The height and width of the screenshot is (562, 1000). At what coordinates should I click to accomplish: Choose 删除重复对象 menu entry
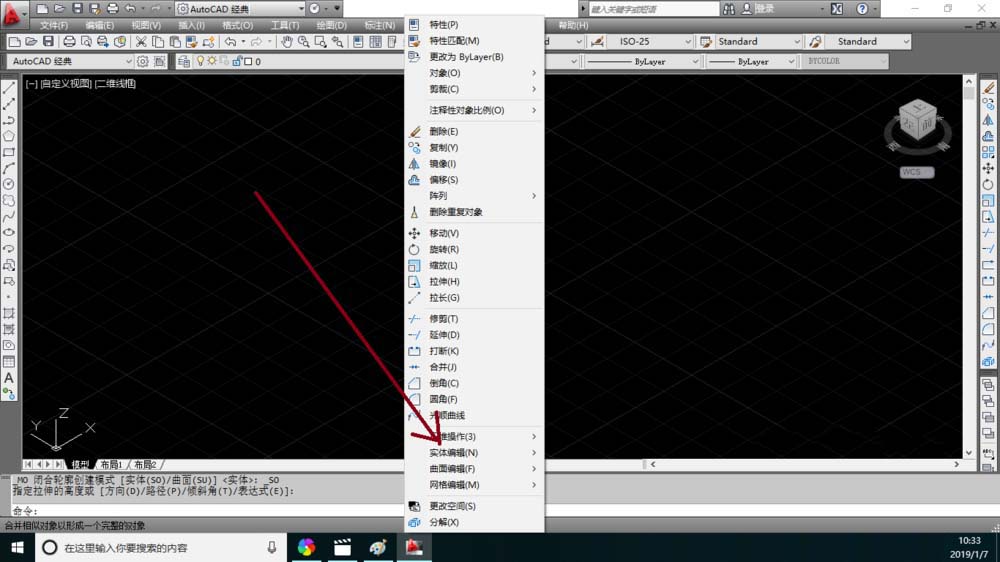(x=474, y=212)
